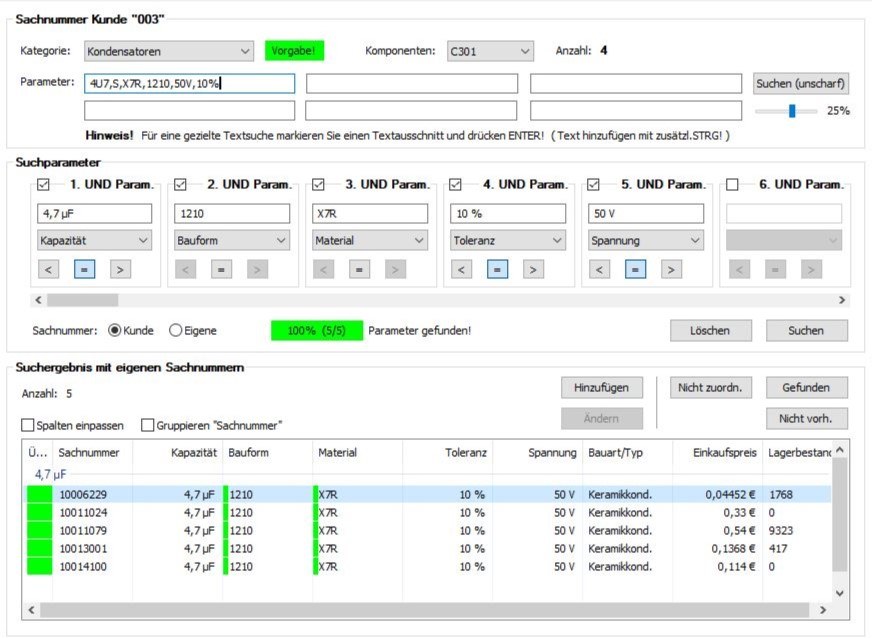Screen dimensions: 872x638
Task: Click greater-than operator for Spannung parameter
Action: [x=671, y=270]
